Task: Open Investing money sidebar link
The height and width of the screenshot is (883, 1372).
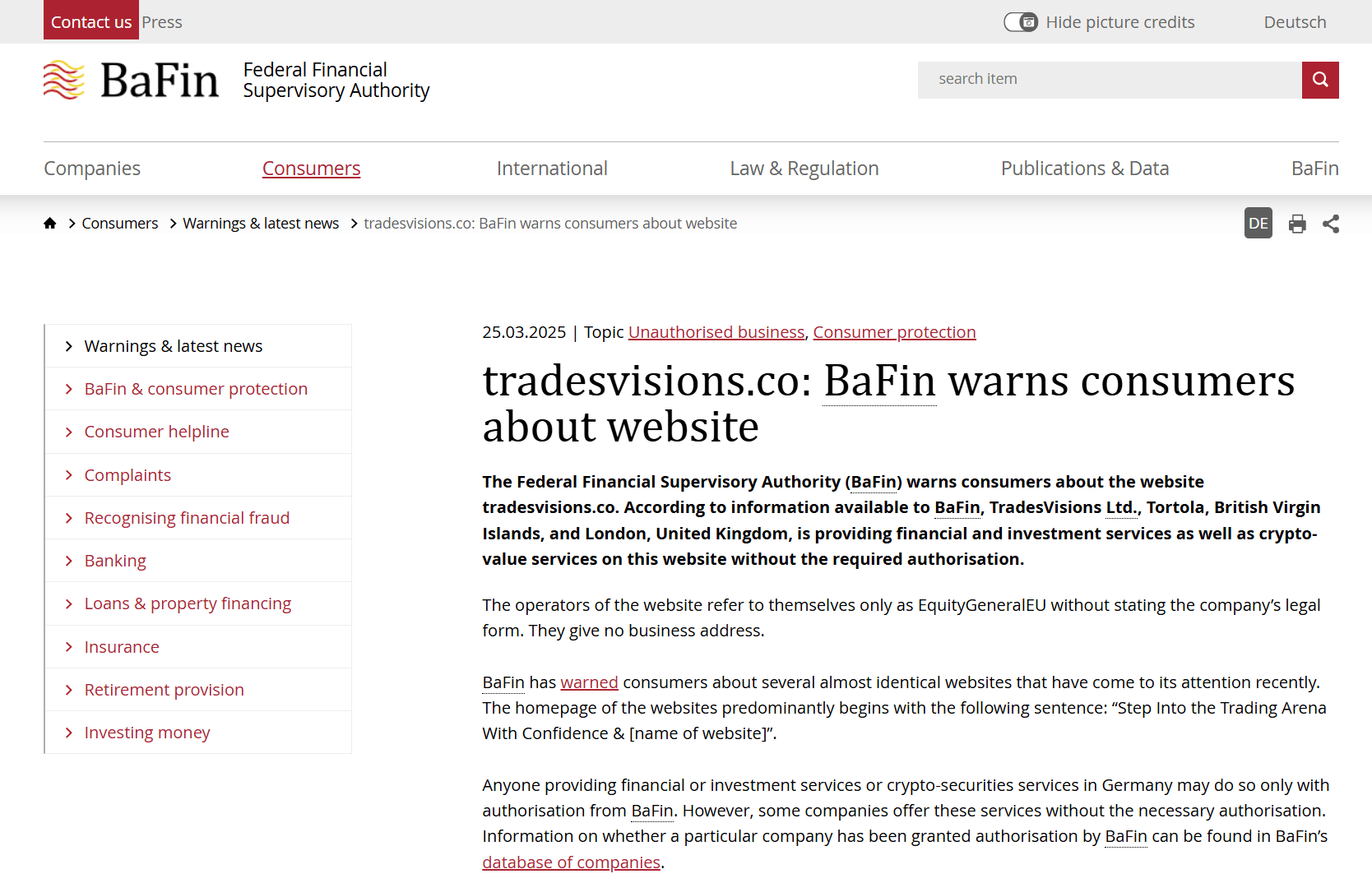Action: tap(147, 733)
